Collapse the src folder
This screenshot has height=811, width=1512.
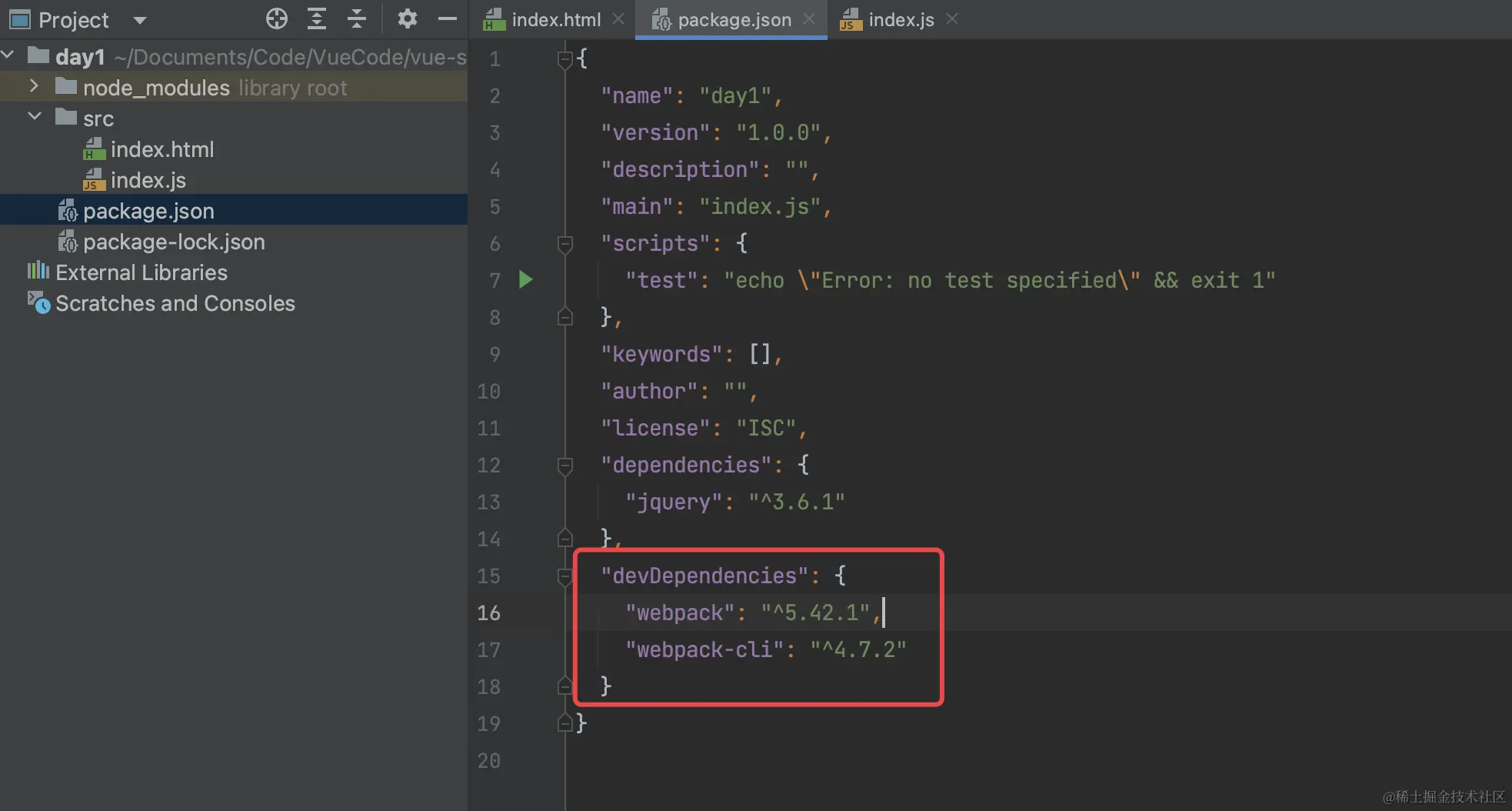[x=35, y=117]
